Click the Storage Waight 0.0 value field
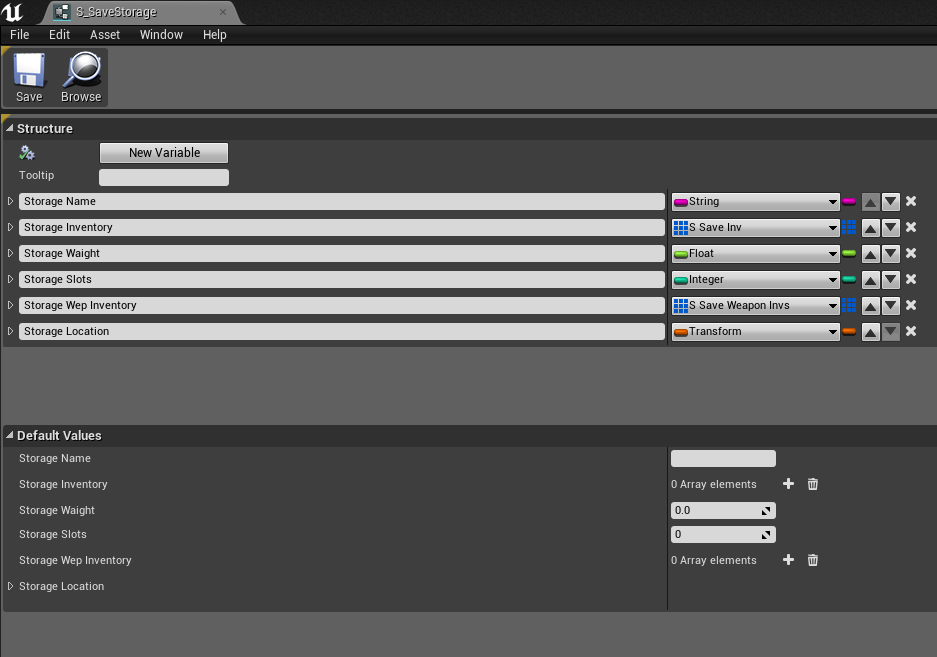The height and width of the screenshot is (657, 937). point(723,511)
